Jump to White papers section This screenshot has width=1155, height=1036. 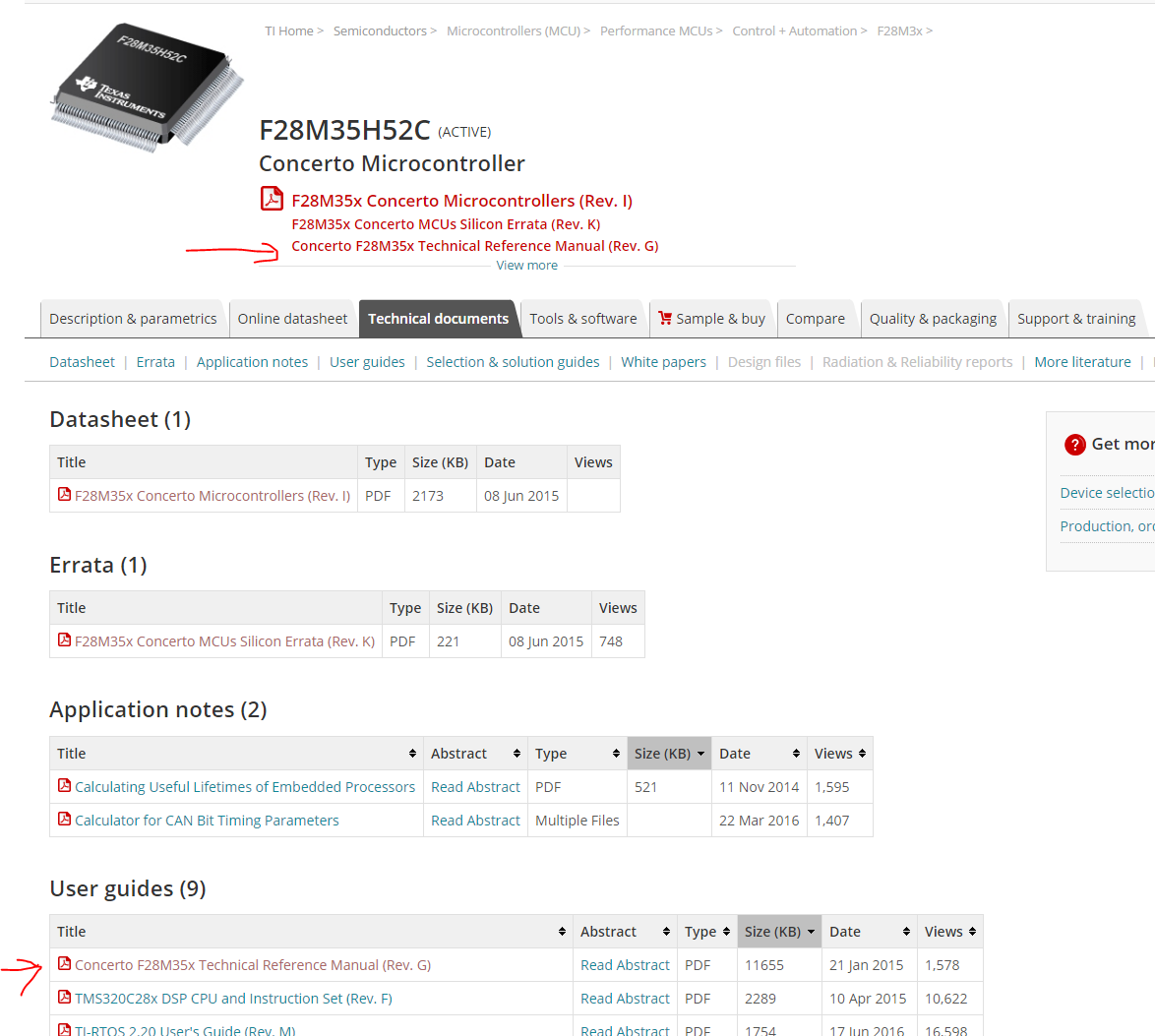(663, 362)
